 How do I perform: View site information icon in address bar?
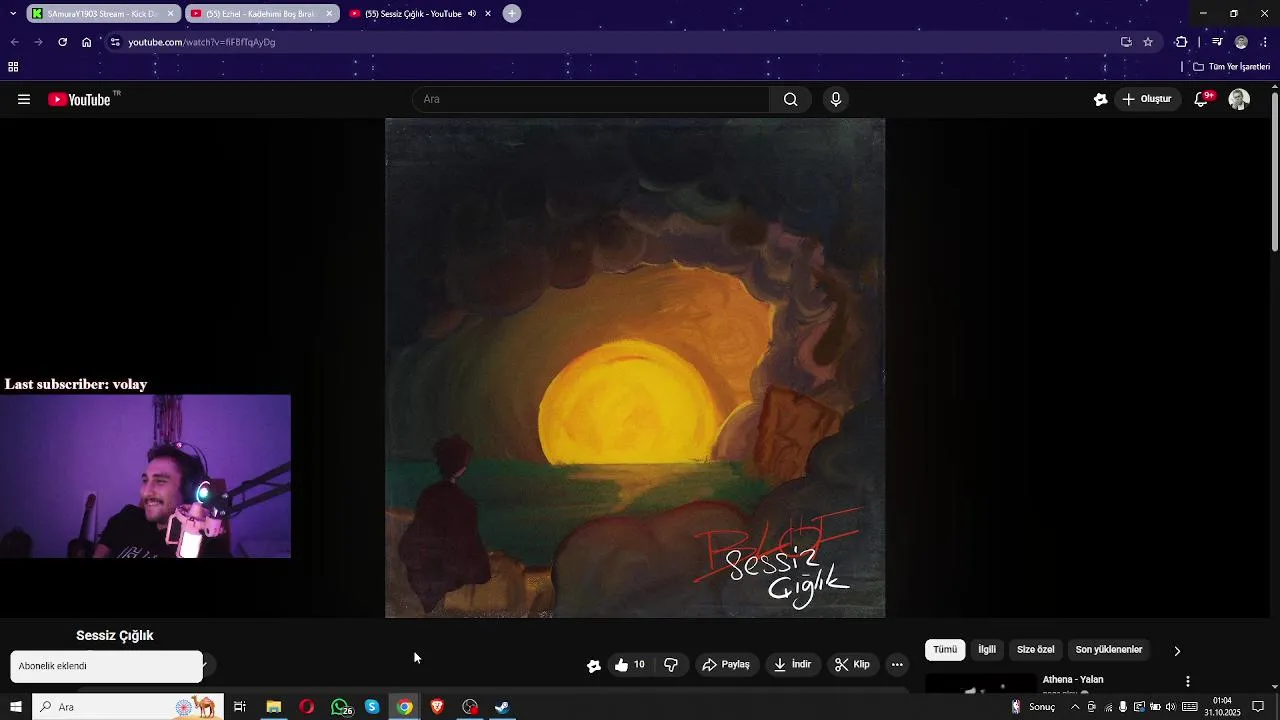pyautogui.click(x=115, y=42)
